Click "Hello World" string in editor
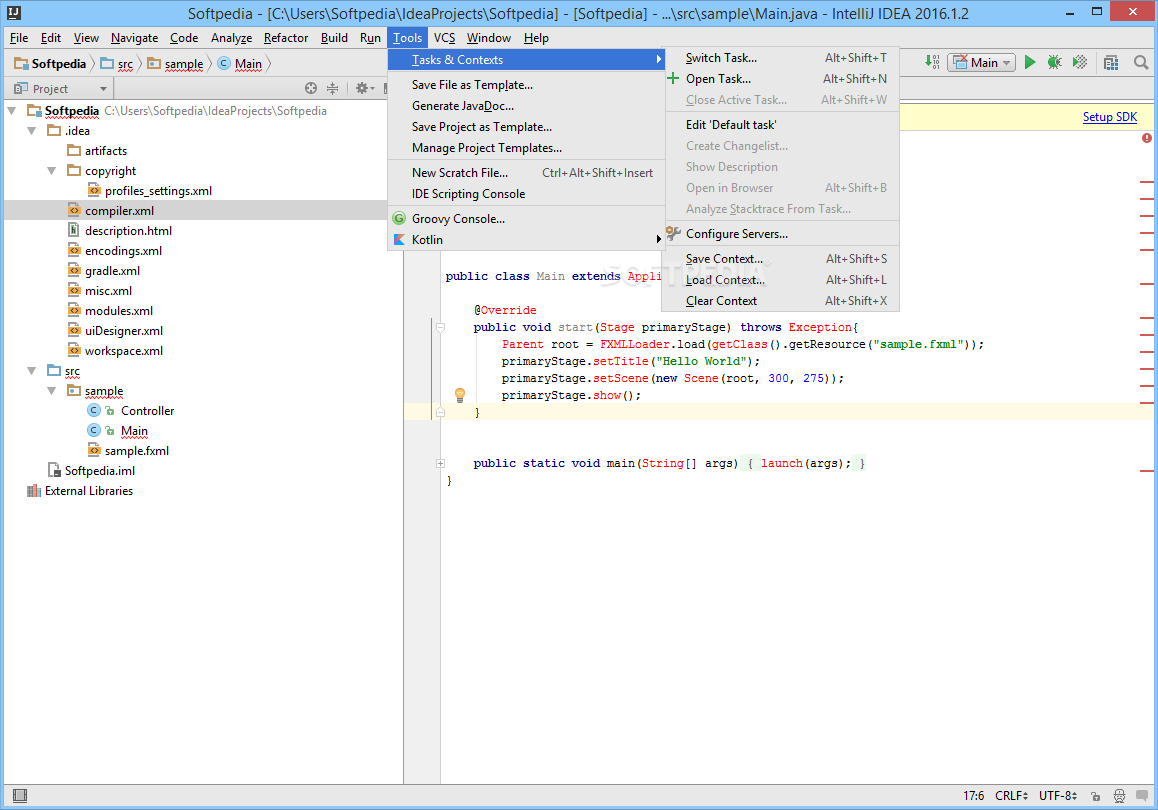Image resolution: width=1158 pixels, height=810 pixels. tap(702, 361)
